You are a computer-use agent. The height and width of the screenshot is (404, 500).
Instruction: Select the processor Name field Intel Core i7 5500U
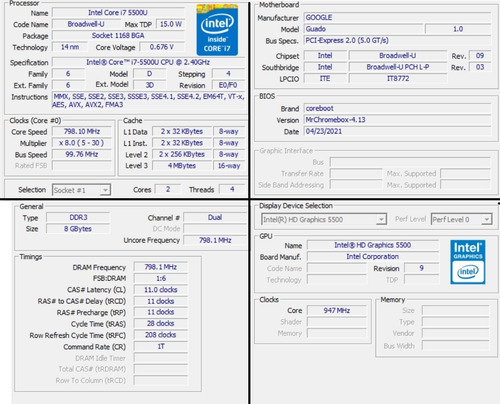click(118, 13)
